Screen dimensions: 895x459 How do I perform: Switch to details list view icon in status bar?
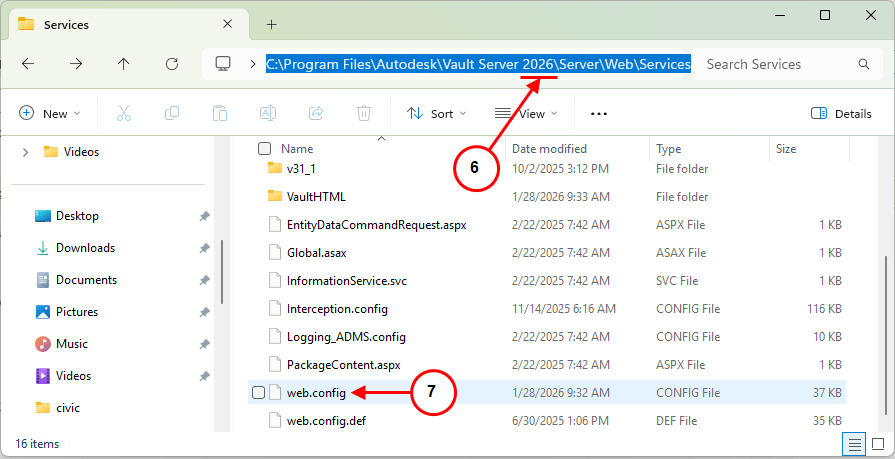[854, 444]
